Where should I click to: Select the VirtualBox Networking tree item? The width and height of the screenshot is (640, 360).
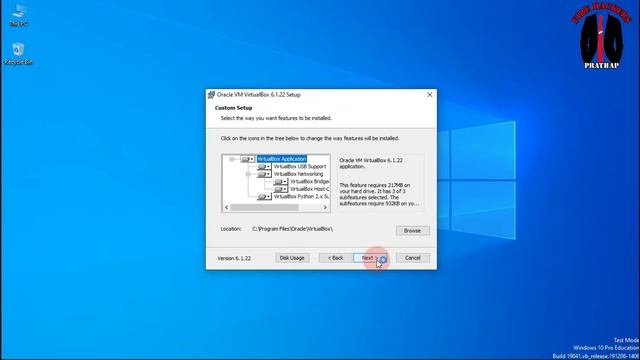coord(298,174)
